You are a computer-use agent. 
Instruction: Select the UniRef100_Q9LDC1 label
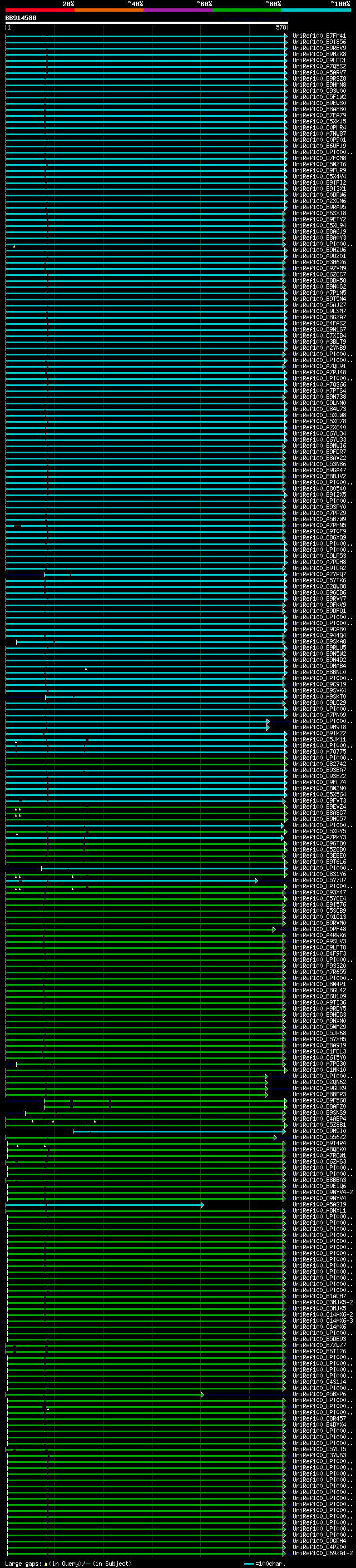pyautogui.click(x=319, y=60)
